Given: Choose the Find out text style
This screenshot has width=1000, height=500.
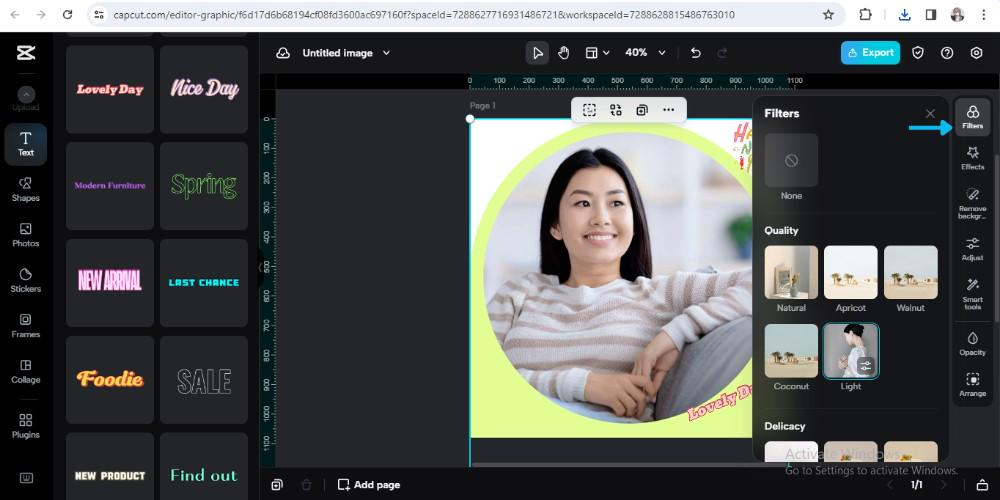Looking at the screenshot, I should click(x=204, y=467).
